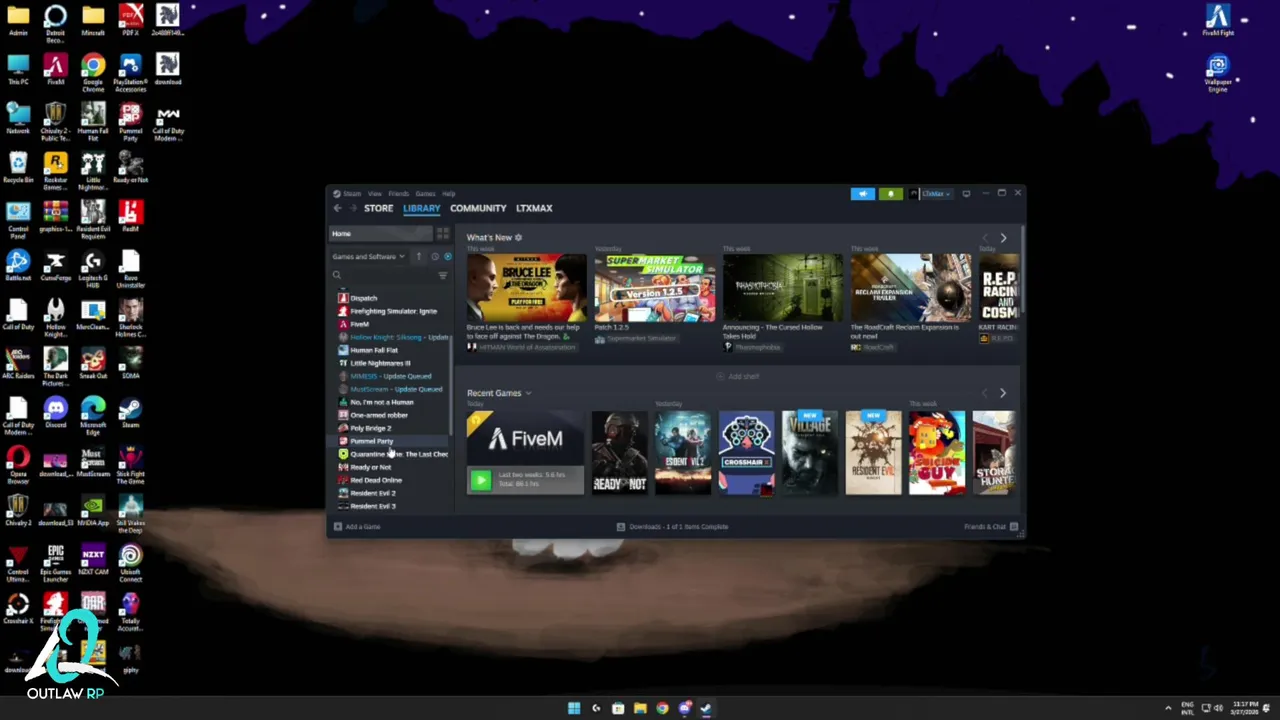Click the sort ascending arrow in sidebar
The height and width of the screenshot is (720, 1280).
(419, 257)
